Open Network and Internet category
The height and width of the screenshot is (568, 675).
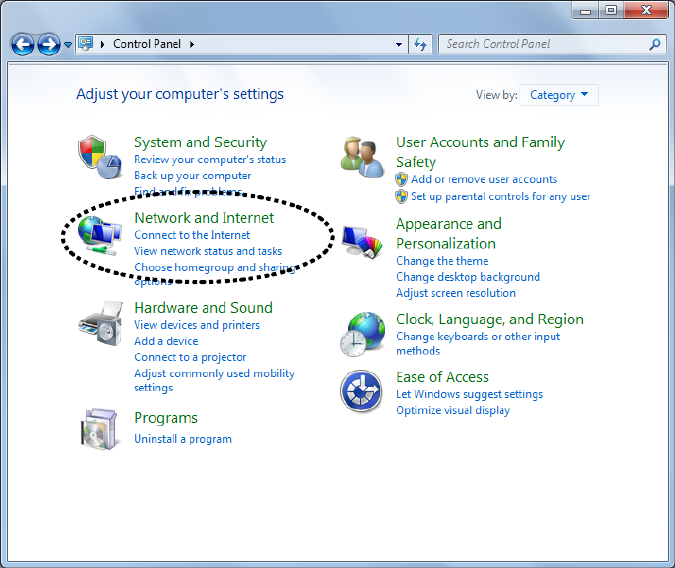click(204, 218)
